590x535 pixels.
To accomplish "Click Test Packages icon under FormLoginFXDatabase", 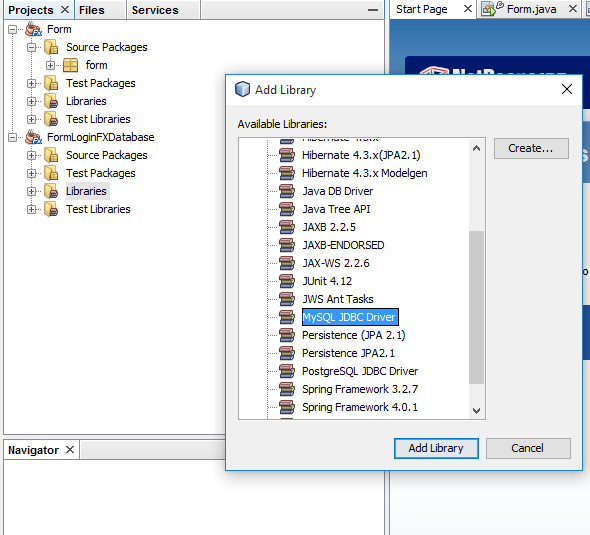I will point(51,173).
